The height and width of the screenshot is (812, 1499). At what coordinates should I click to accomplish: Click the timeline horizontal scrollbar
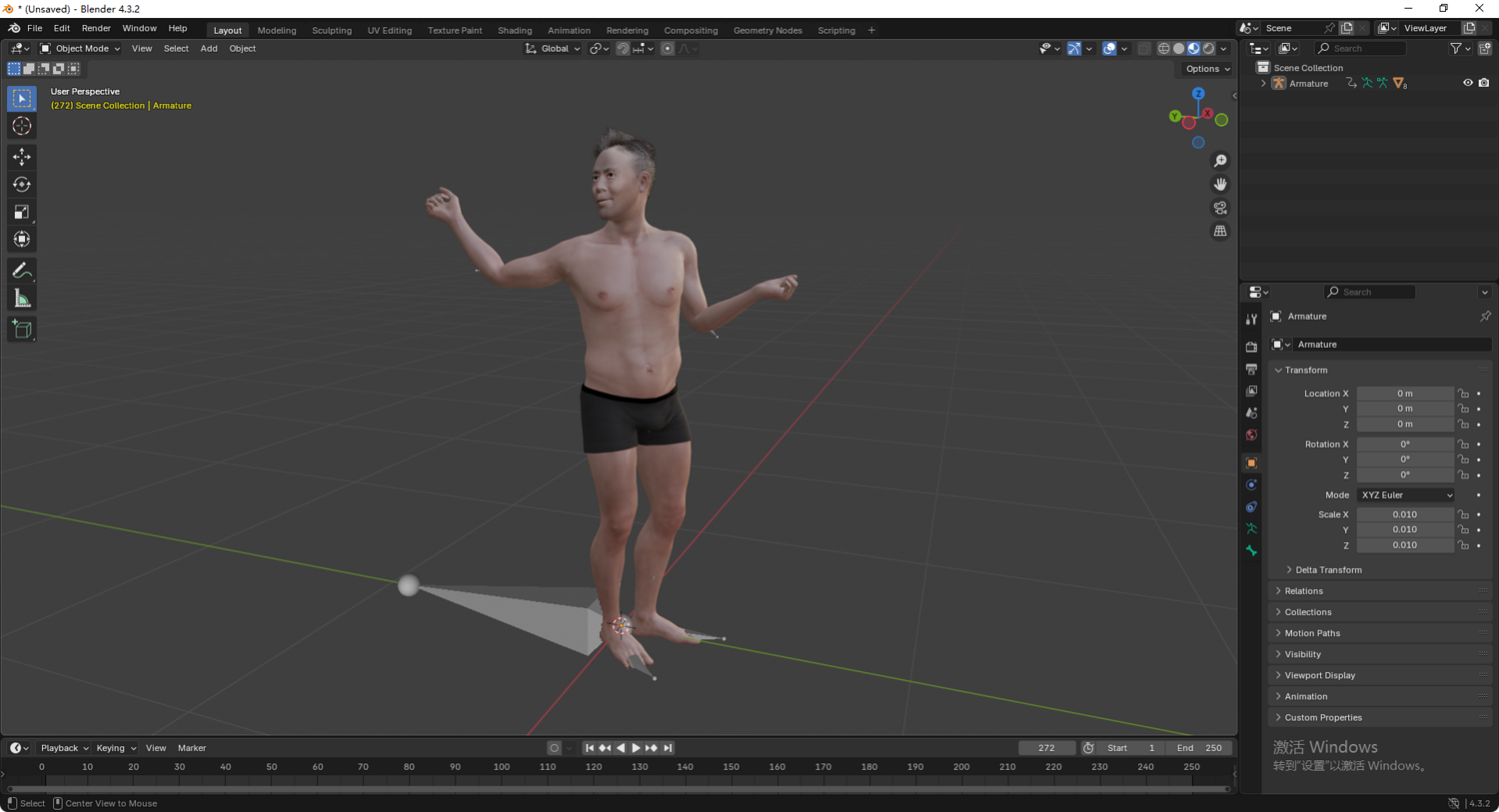tap(618, 789)
